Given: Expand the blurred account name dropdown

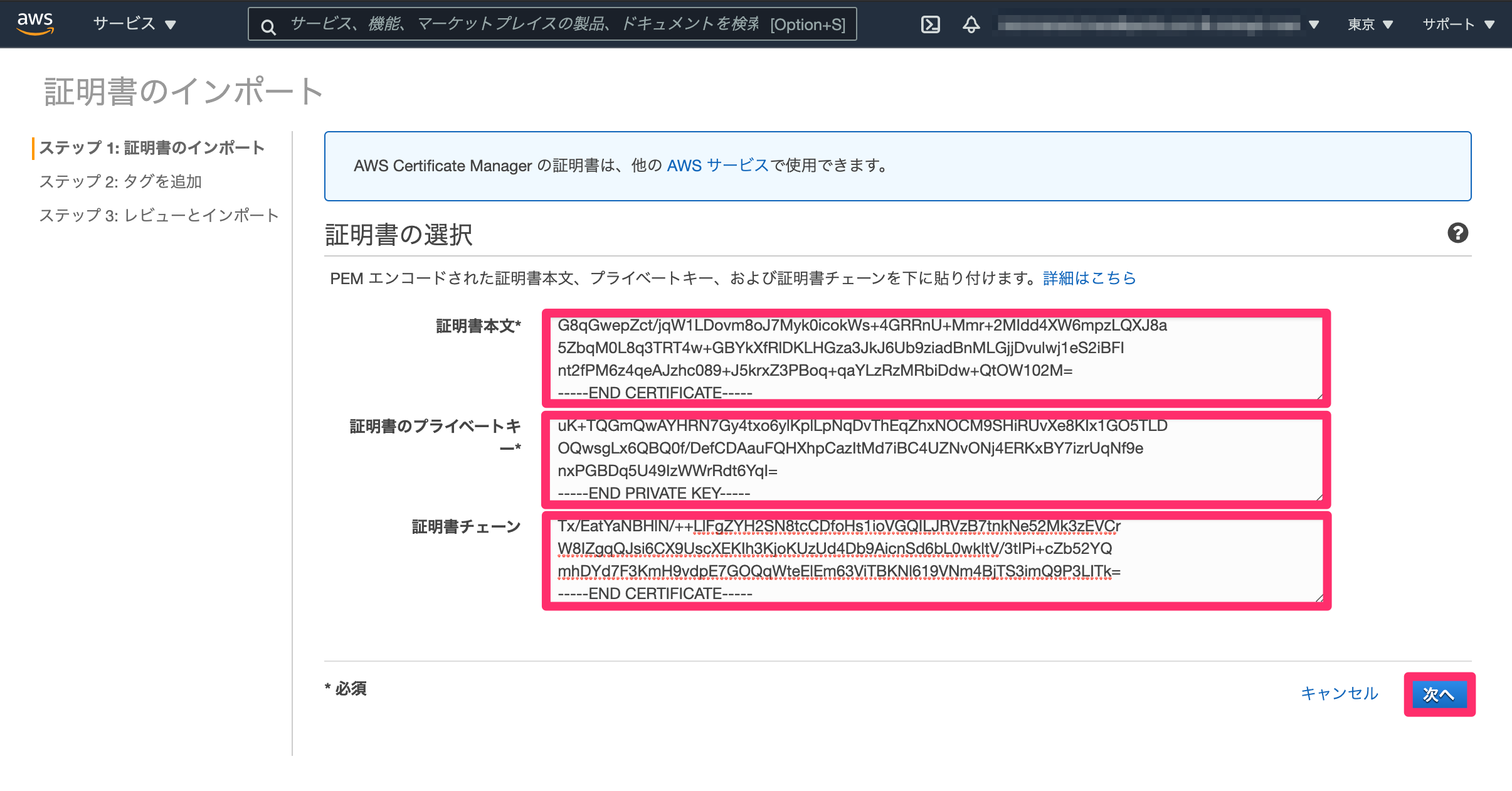Looking at the screenshot, I should coord(1159,24).
